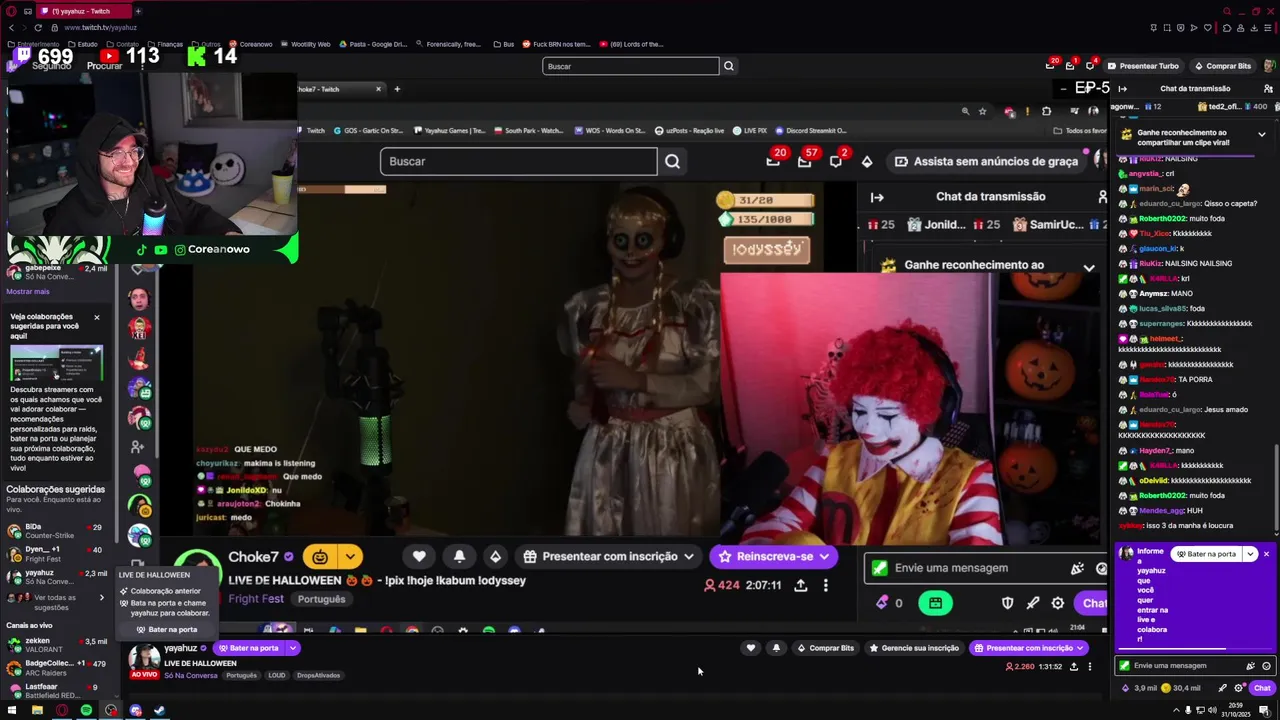The height and width of the screenshot is (720, 1280).
Task: Open extensions puzzle icon in inner browser
Action: [1046, 111]
